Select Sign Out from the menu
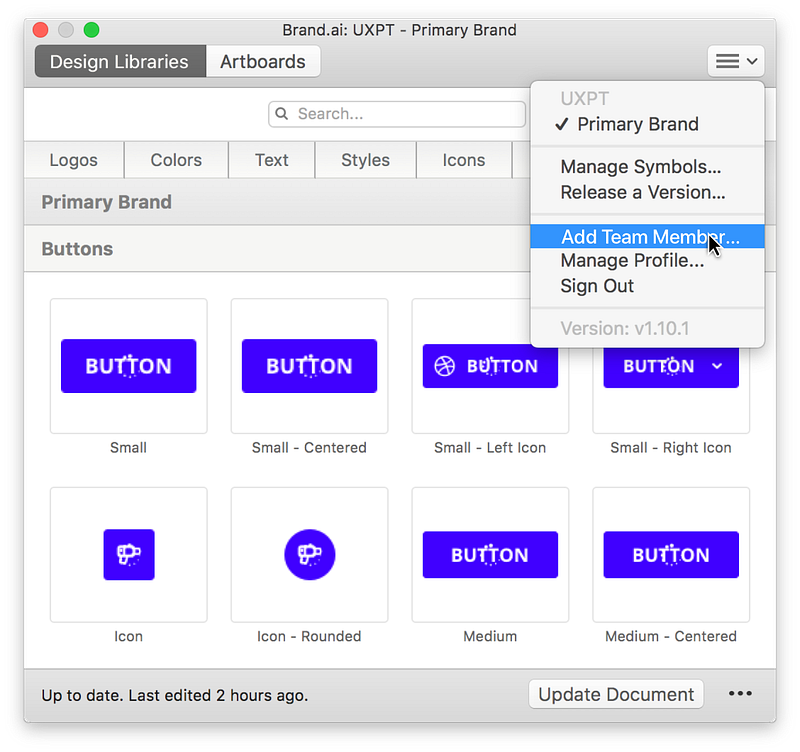The height and width of the screenshot is (752, 800). tap(647, 286)
